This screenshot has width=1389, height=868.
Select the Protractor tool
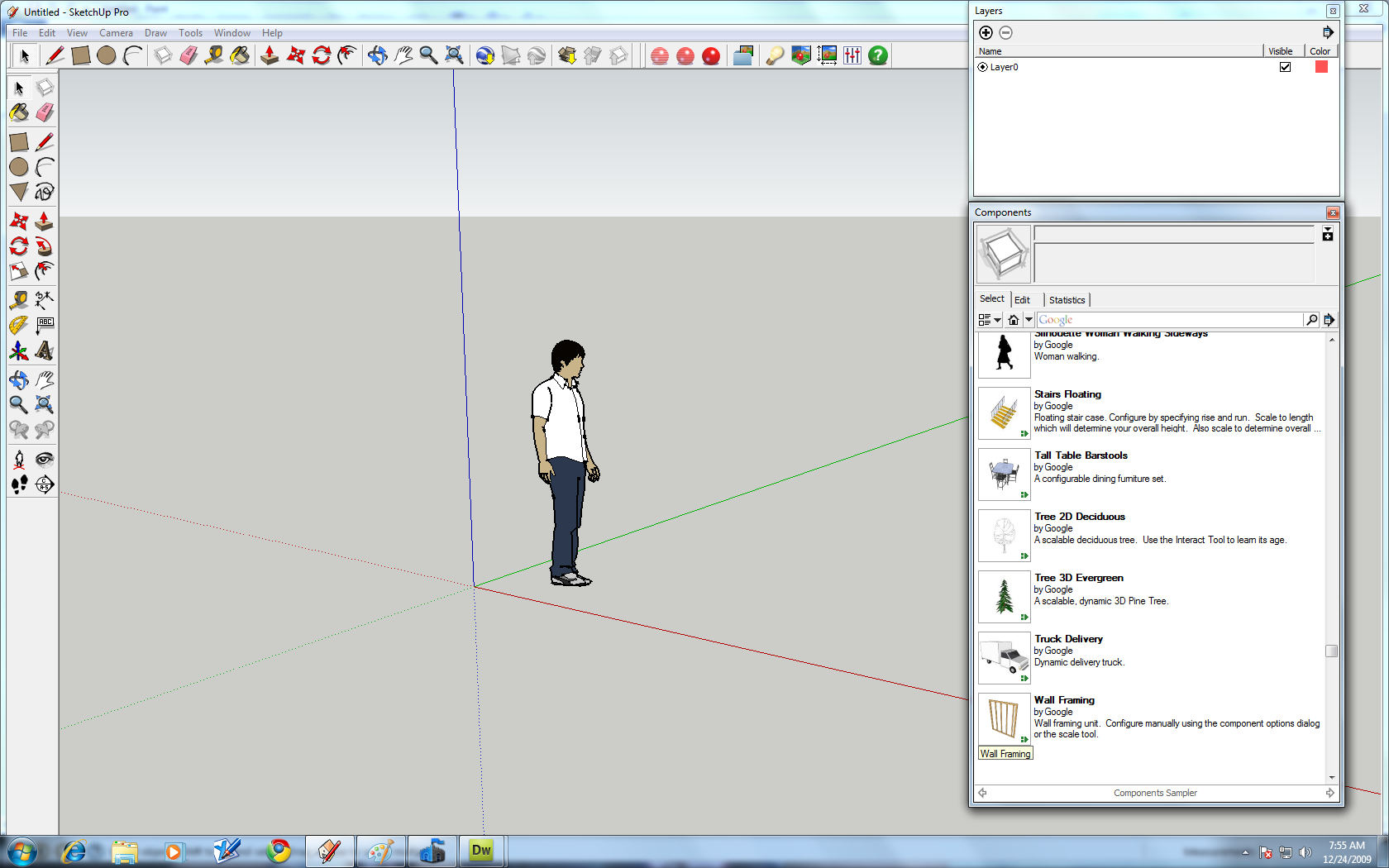click(19, 325)
